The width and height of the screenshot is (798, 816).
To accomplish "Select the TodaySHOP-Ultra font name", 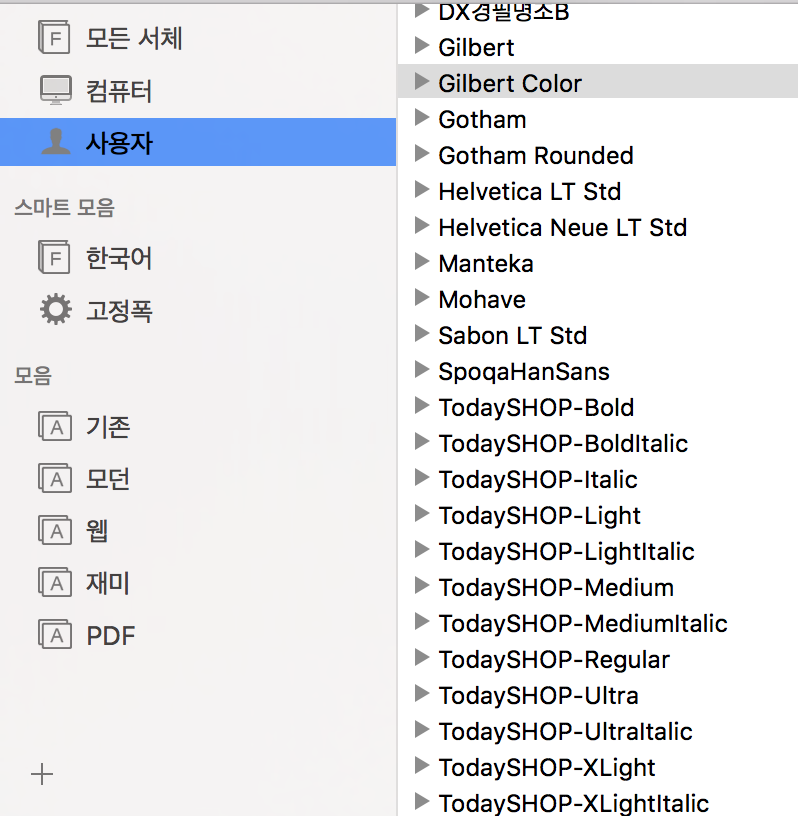I will 539,696.
